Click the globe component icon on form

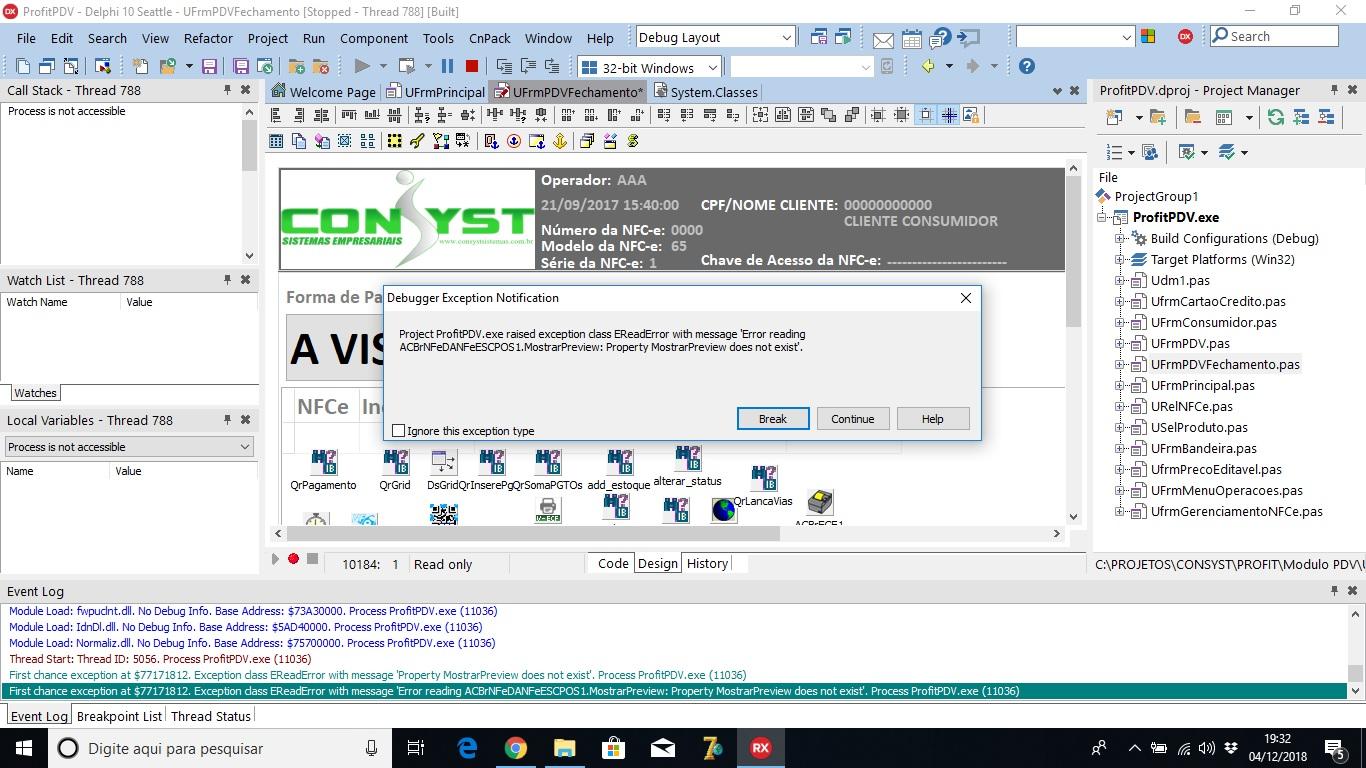point(724,510)
